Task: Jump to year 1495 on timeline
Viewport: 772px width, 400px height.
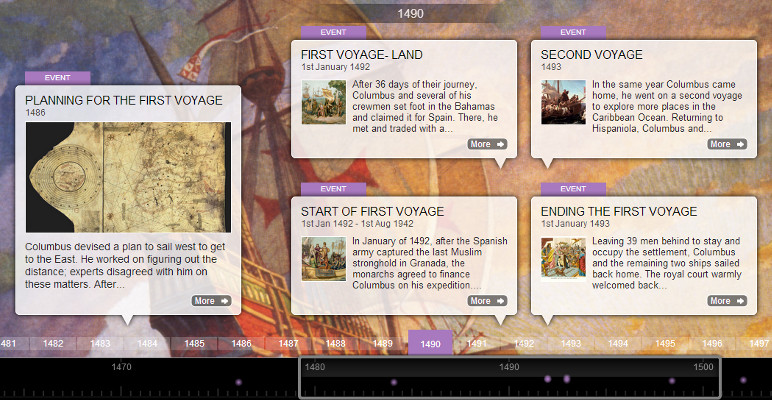Action: [x=665, y=343]
